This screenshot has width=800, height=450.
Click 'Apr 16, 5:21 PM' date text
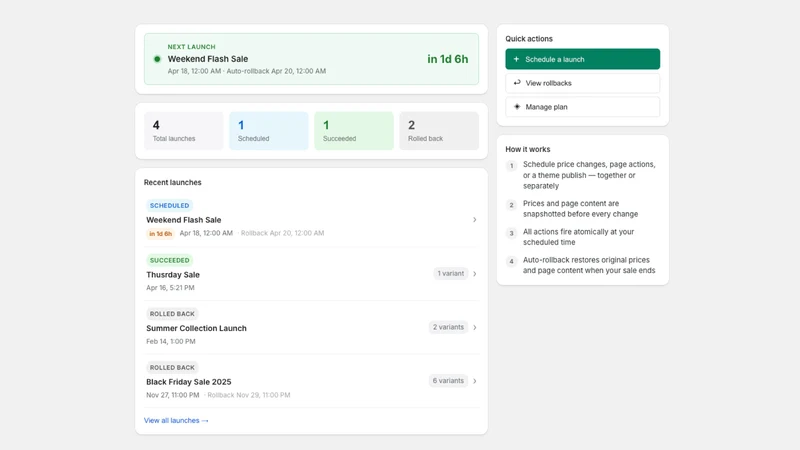[170, 288]
